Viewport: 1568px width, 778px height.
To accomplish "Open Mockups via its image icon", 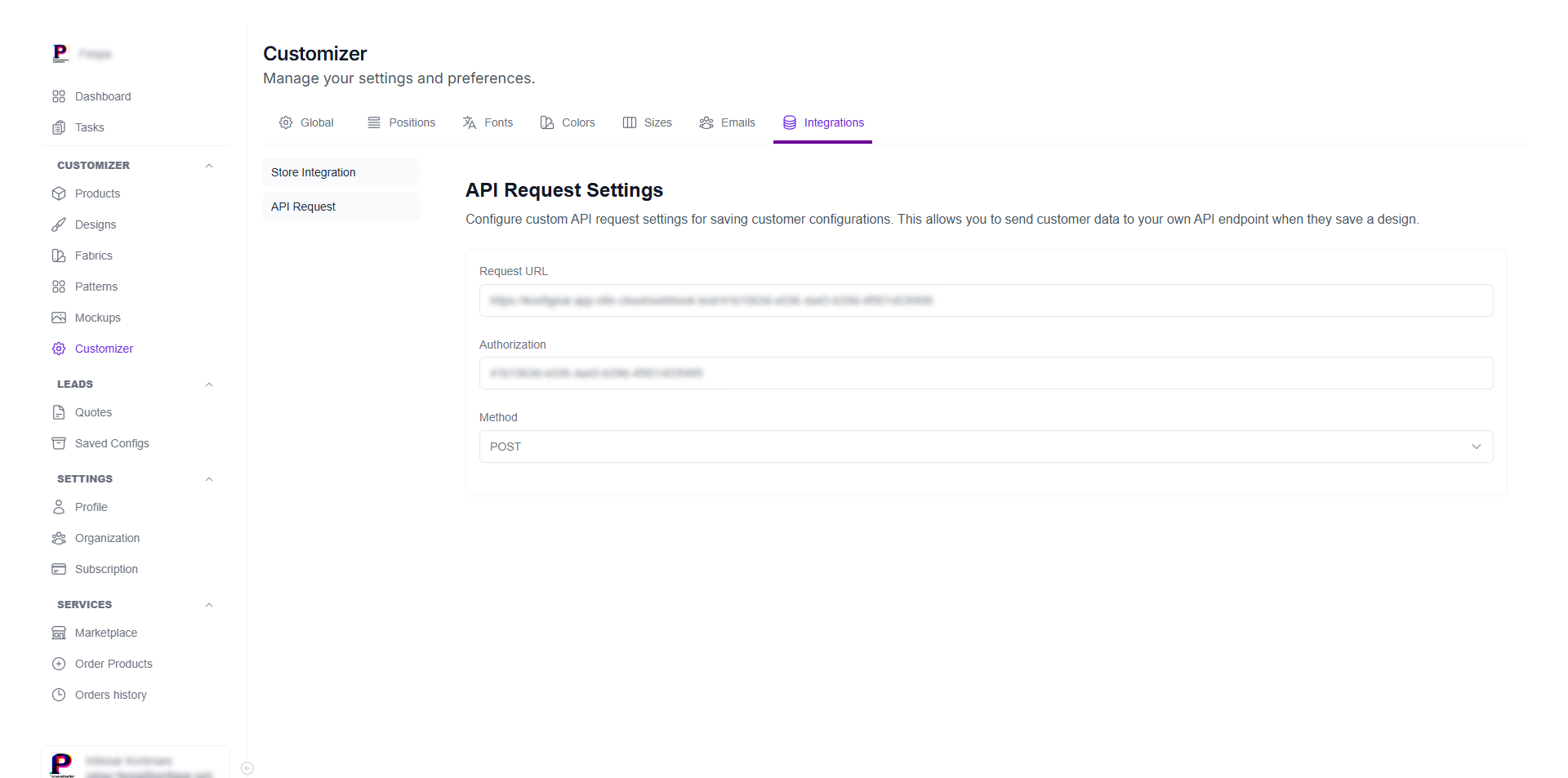I will click(58, 318).
